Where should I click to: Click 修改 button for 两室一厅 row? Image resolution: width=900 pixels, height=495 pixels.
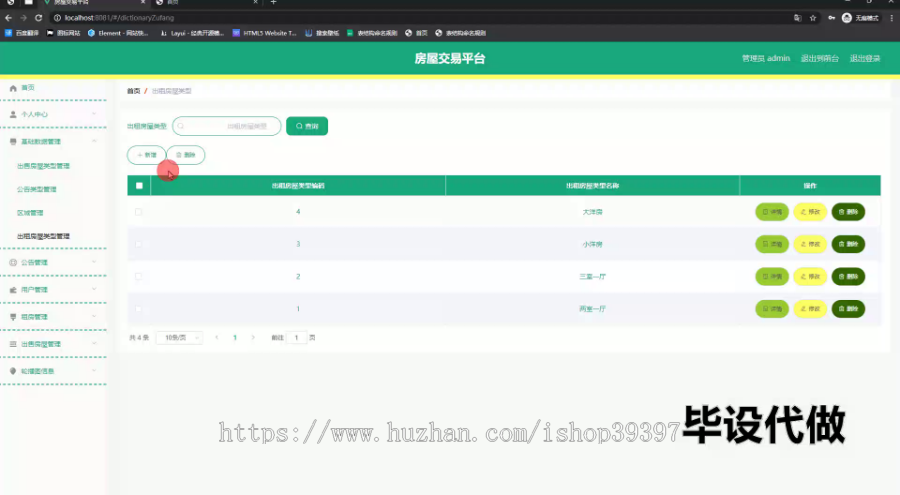[x=810, y=309]
